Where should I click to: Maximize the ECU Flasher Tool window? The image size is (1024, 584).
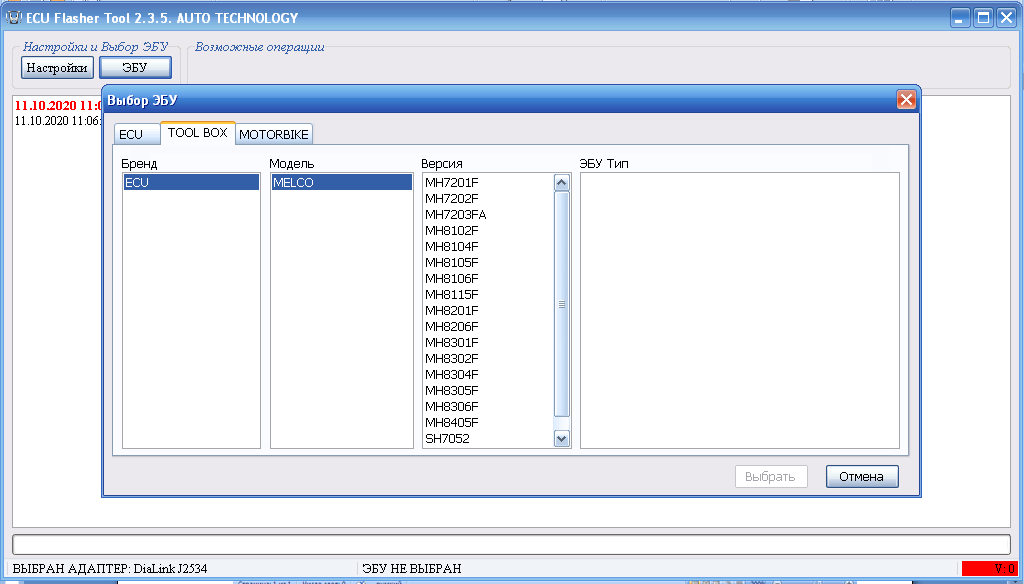[x=983, y=18]
